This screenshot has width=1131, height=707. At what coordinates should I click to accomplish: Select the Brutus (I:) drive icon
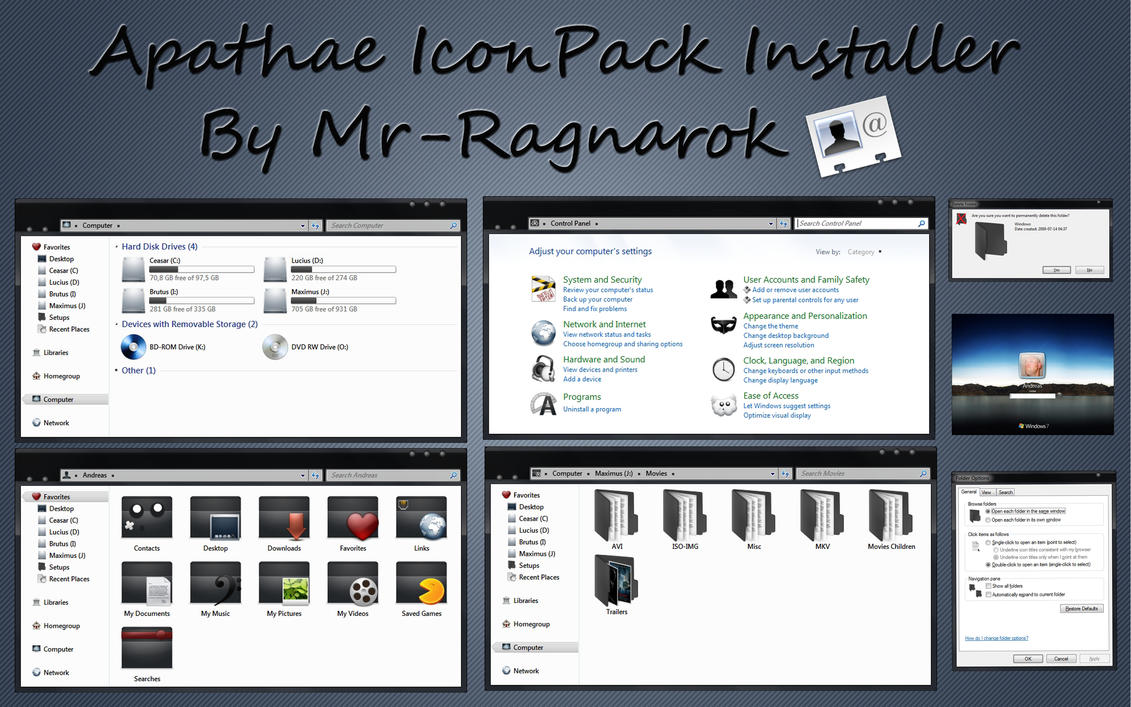133,301
